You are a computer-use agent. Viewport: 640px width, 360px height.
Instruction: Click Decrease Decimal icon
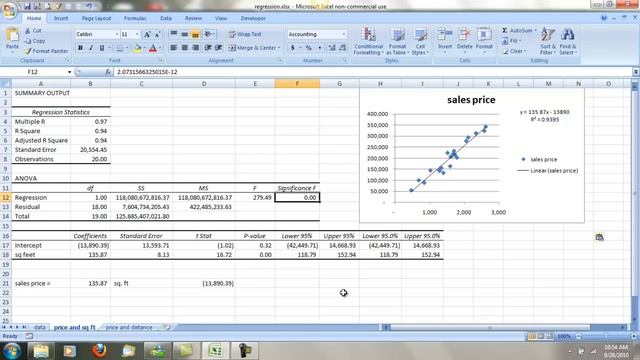(342, 48)
